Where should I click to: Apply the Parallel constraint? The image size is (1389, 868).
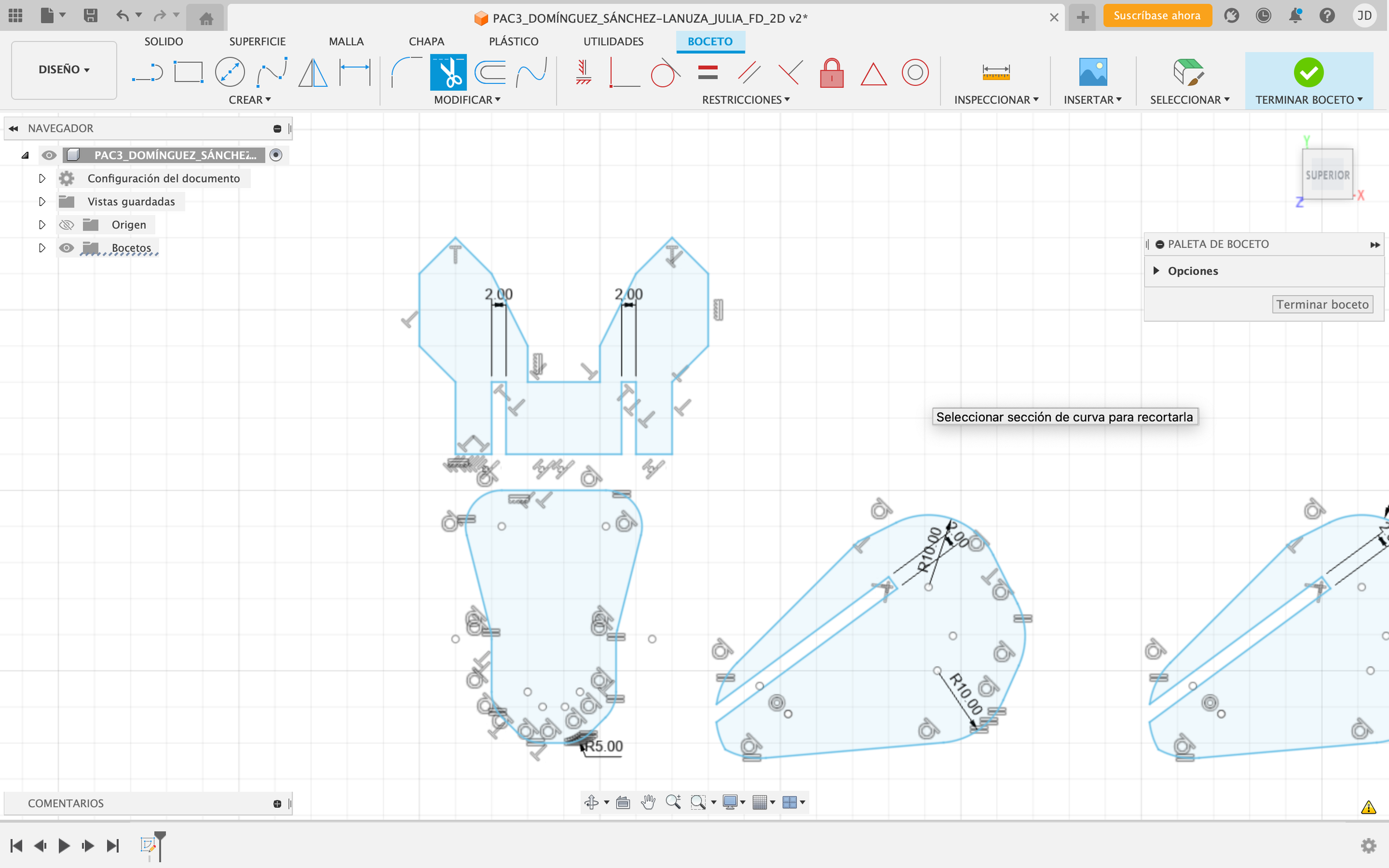(x=749, y=73)
